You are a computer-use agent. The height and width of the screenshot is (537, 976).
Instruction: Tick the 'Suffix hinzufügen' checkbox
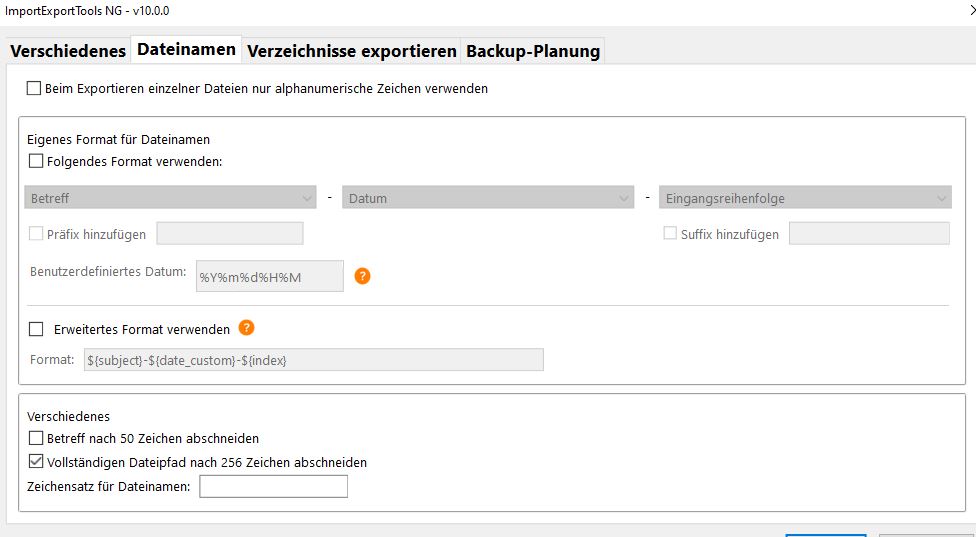(671, 234)
